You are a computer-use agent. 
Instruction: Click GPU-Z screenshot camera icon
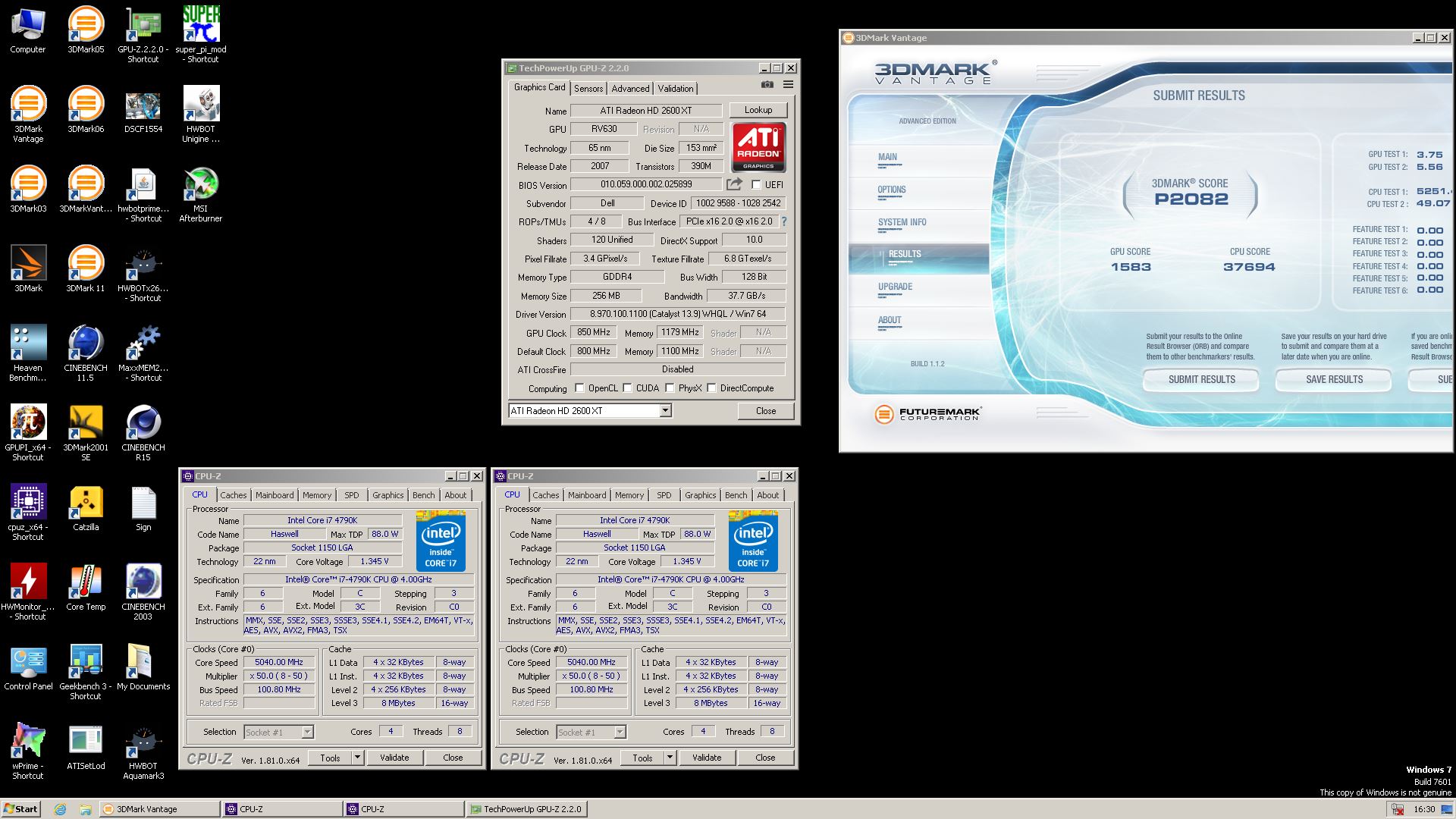coord(767,85)
